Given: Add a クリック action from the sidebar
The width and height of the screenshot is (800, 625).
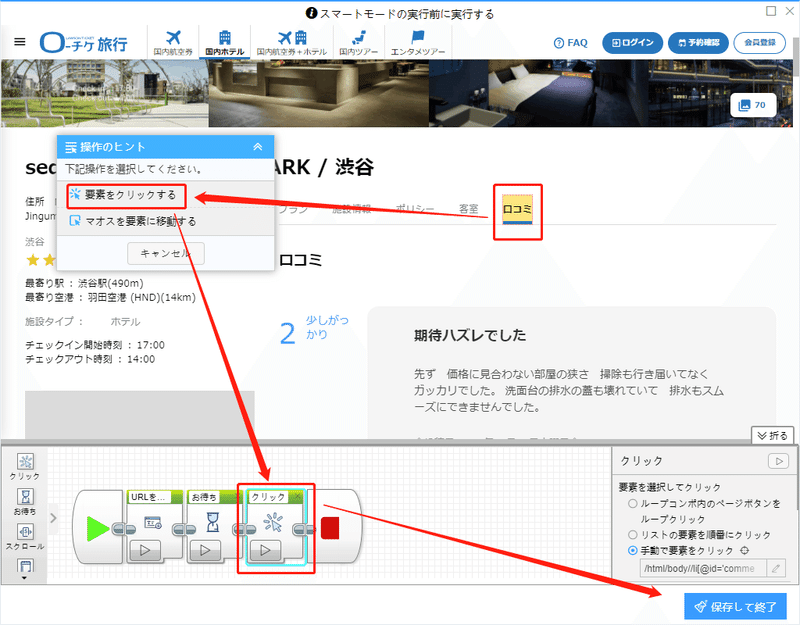Looking at the screenshot, I should (25, 467).
